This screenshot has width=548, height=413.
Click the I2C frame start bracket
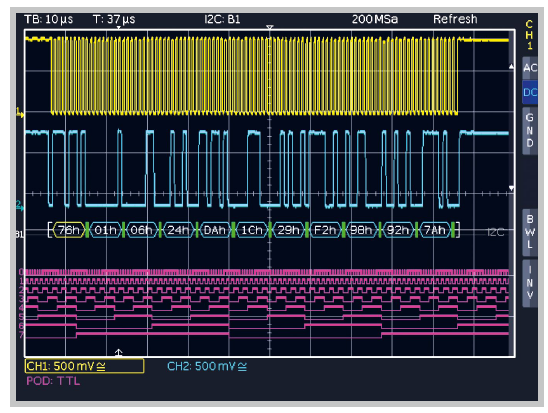(x=50, y=230)
